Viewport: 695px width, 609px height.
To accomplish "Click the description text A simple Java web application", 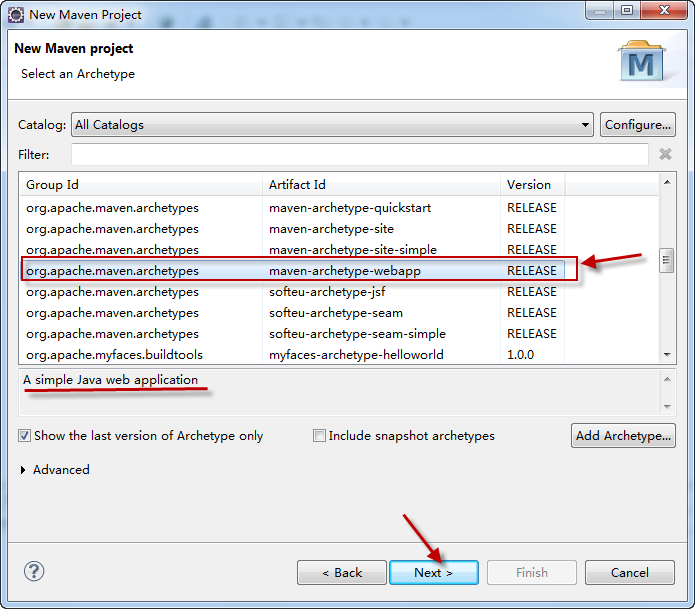I will pos(110,380).
